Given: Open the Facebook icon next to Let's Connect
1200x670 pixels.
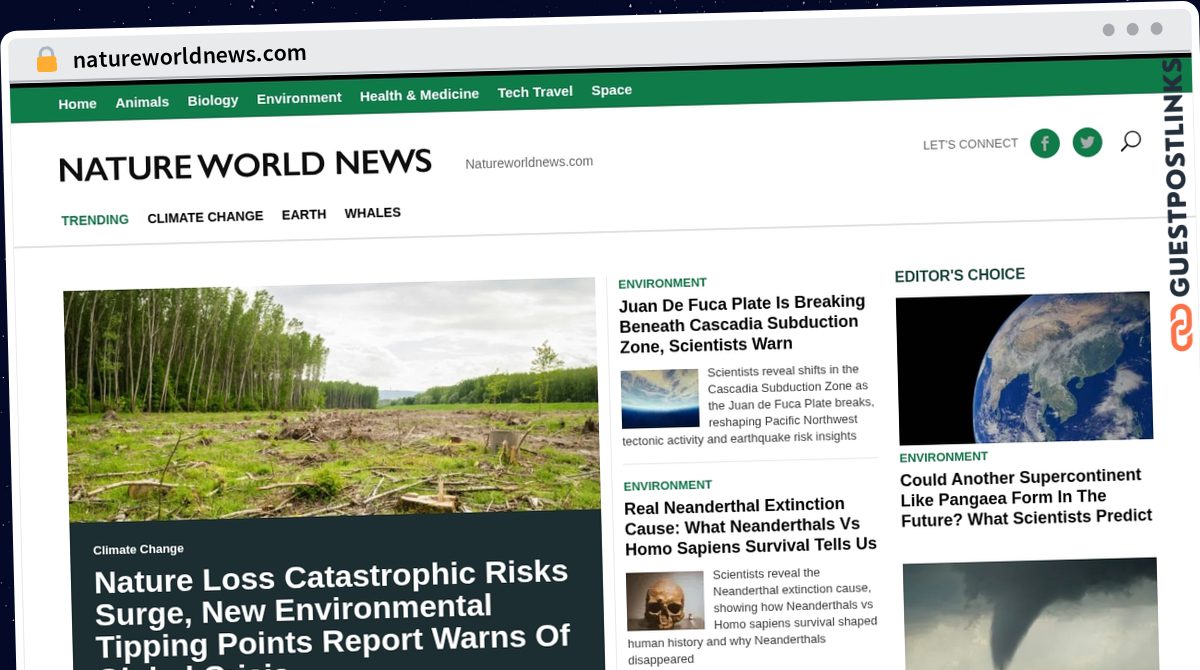Looking at the screenshot, I should pyautogui.click(x=1044, y=143).
